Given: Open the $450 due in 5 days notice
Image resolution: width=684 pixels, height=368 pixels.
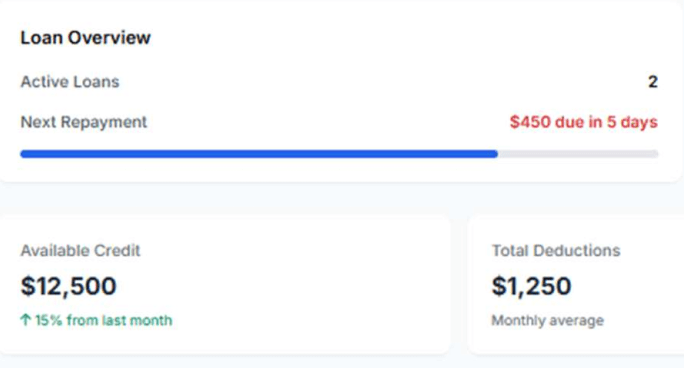Looking at the screenshot, I should tap(584, 122).
